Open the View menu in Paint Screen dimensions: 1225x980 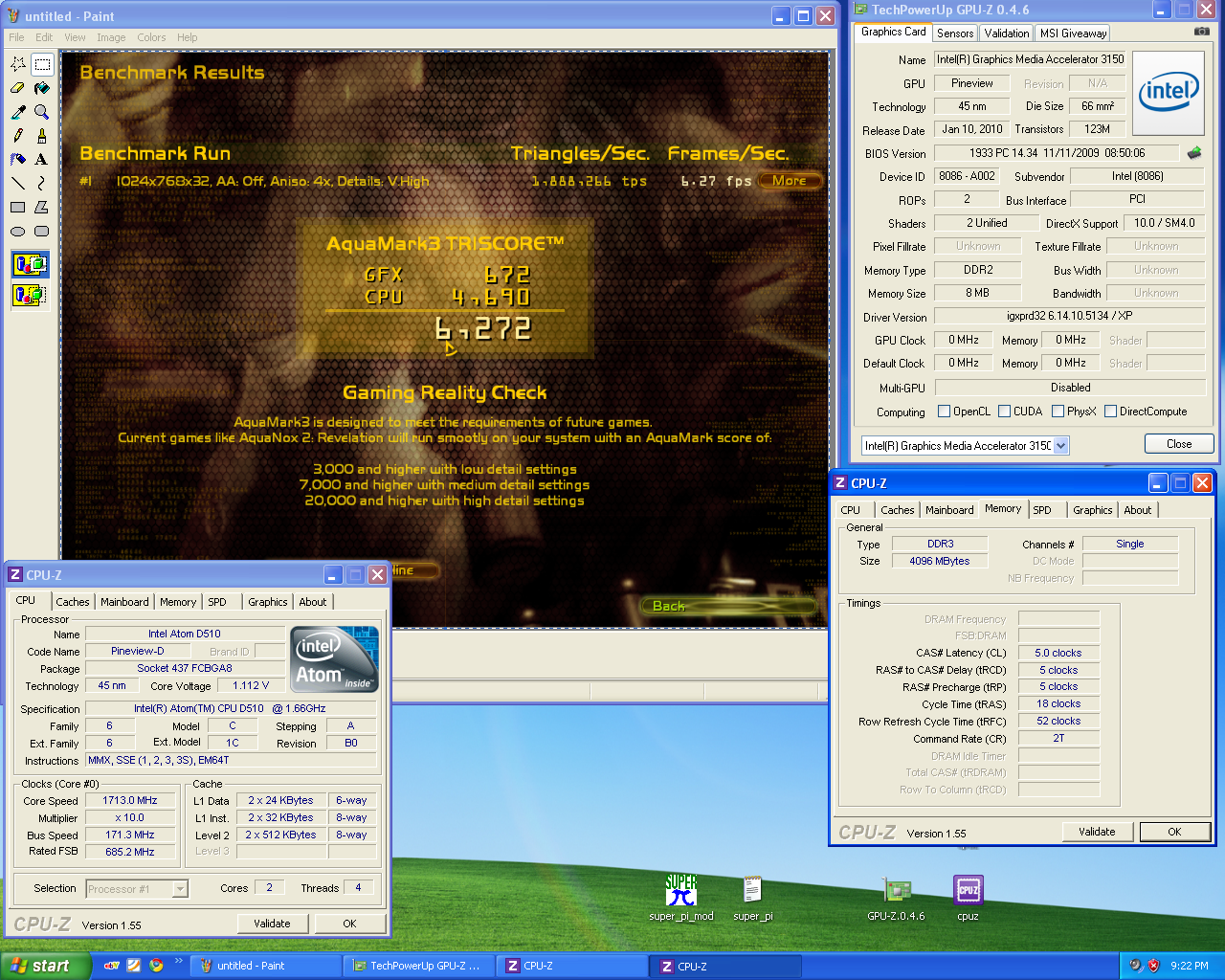point(75,37)
